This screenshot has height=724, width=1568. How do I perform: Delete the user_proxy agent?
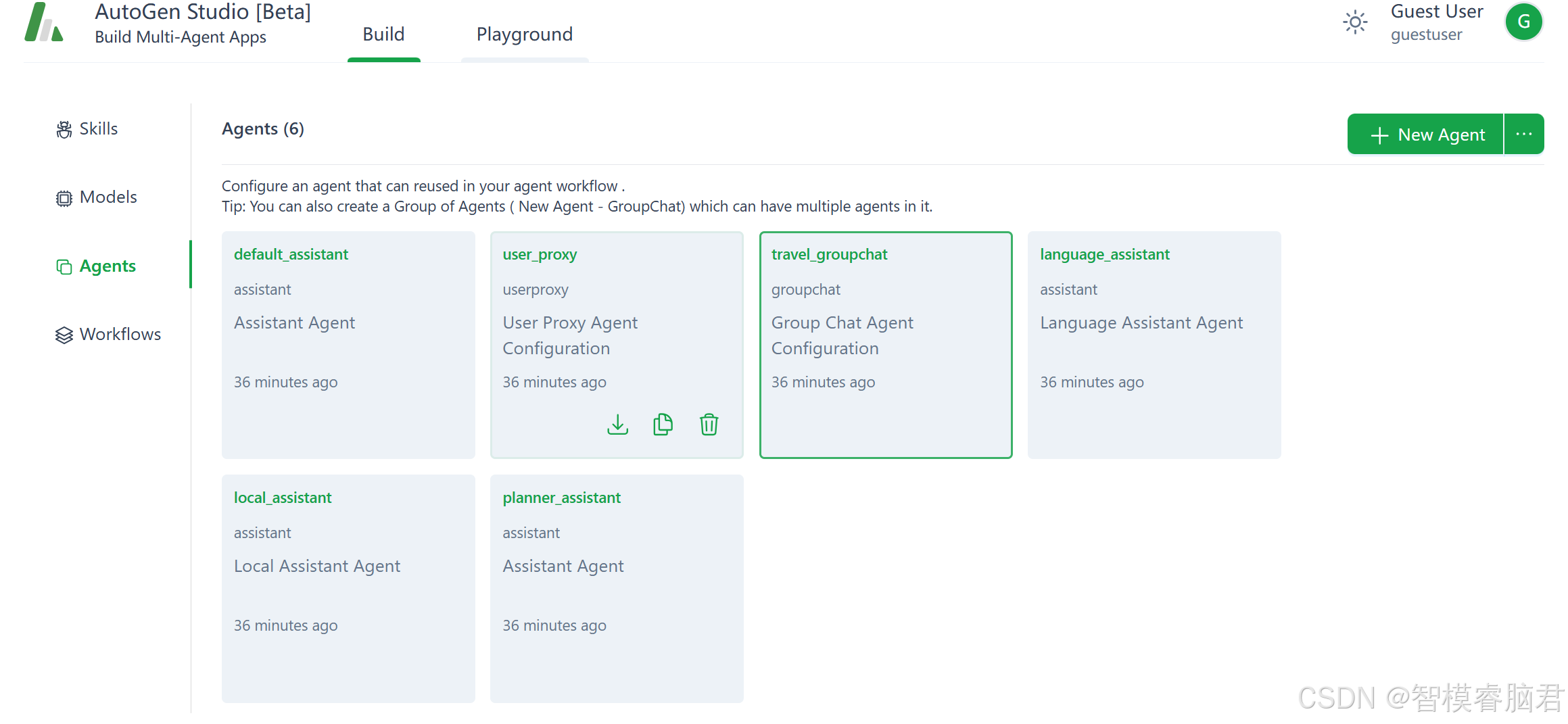pos(709,425)
